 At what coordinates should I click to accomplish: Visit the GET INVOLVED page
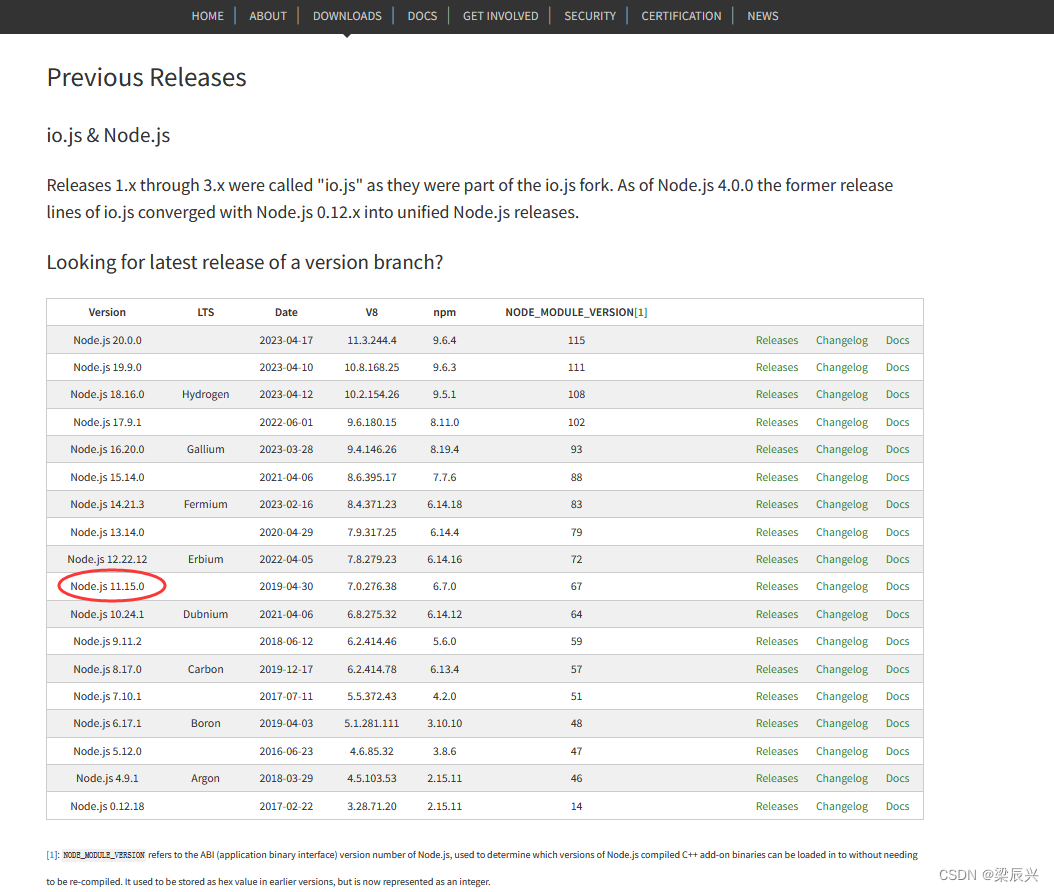point(500,15)
